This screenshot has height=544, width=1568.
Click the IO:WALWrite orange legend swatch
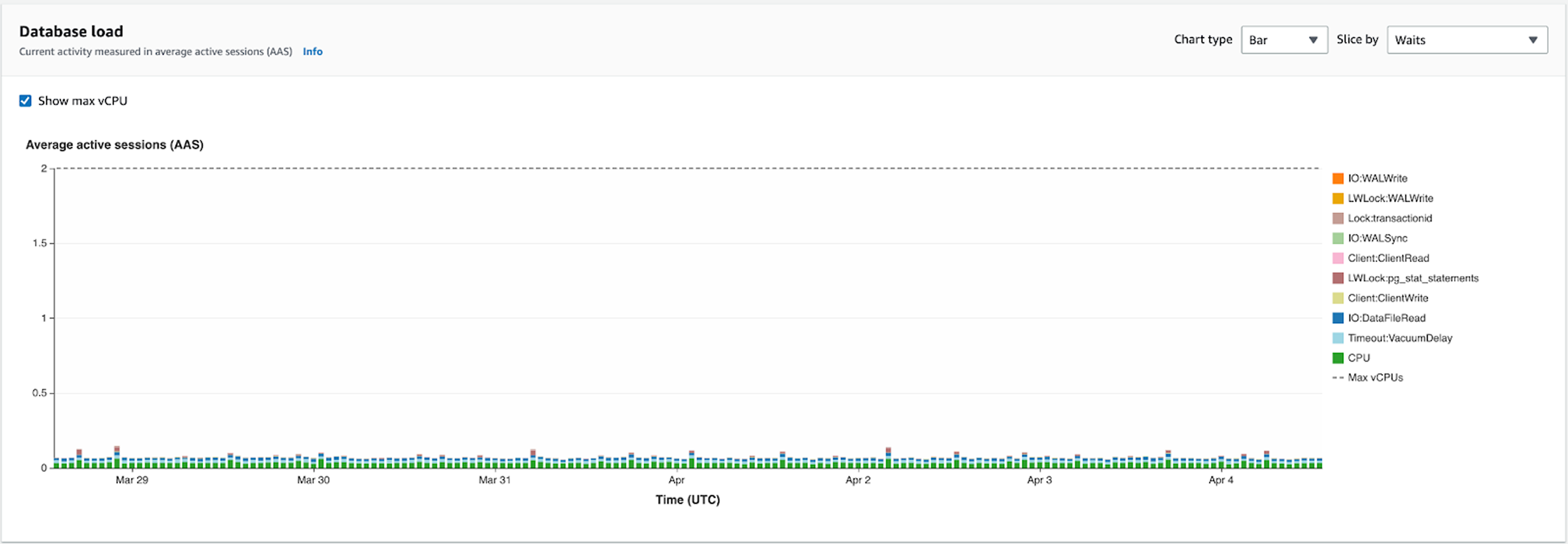pos(1338,178)
